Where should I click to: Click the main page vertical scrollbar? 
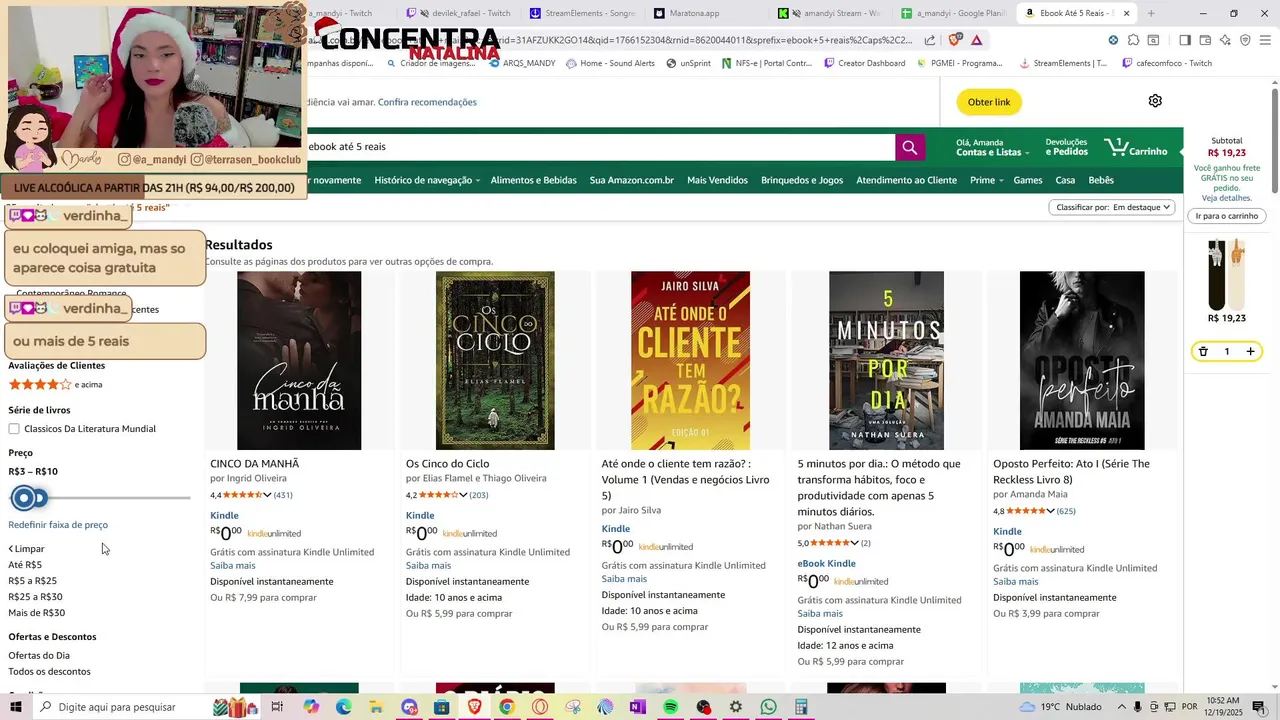coord(1274,140)
